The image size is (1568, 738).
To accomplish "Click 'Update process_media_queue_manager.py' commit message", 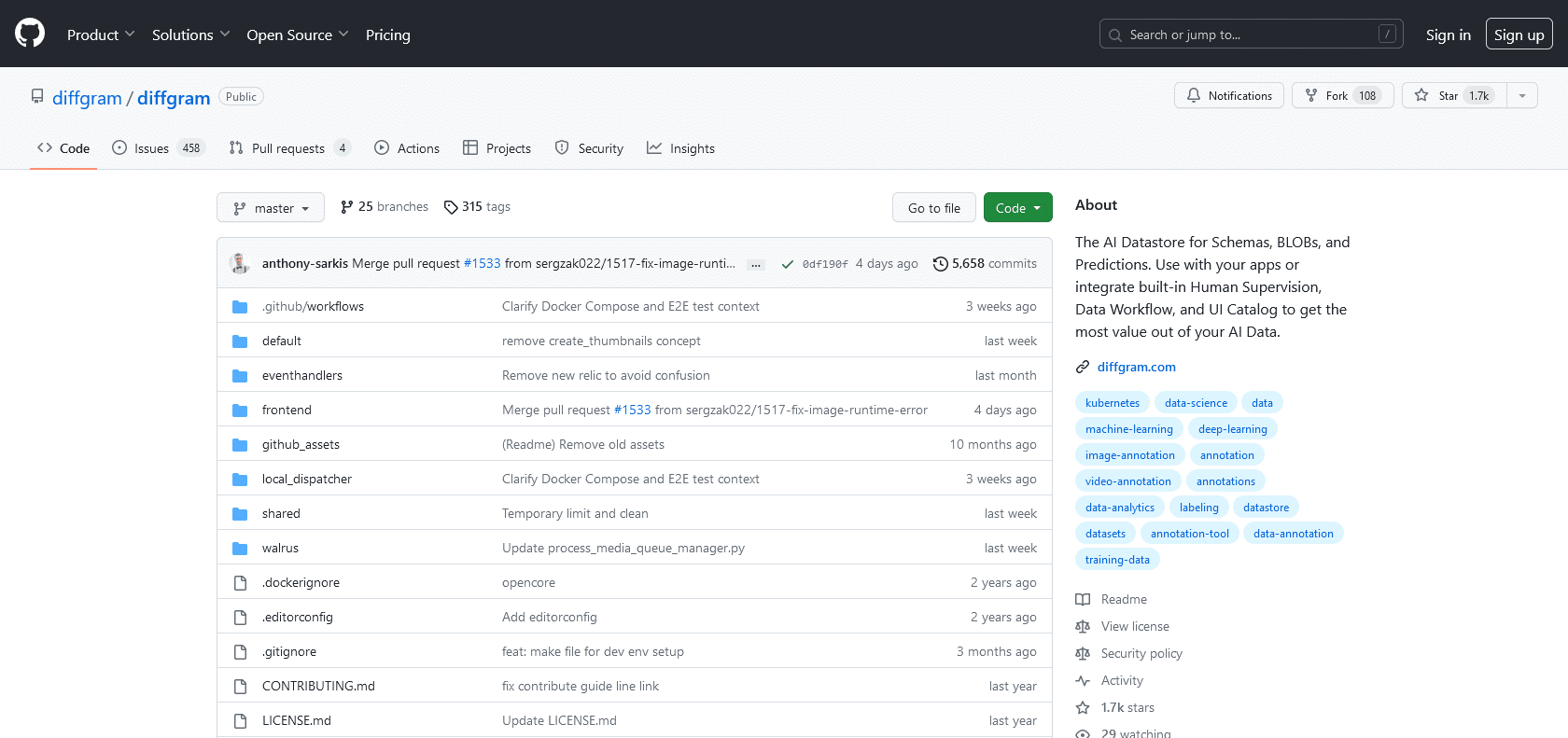I will [623, 549].
